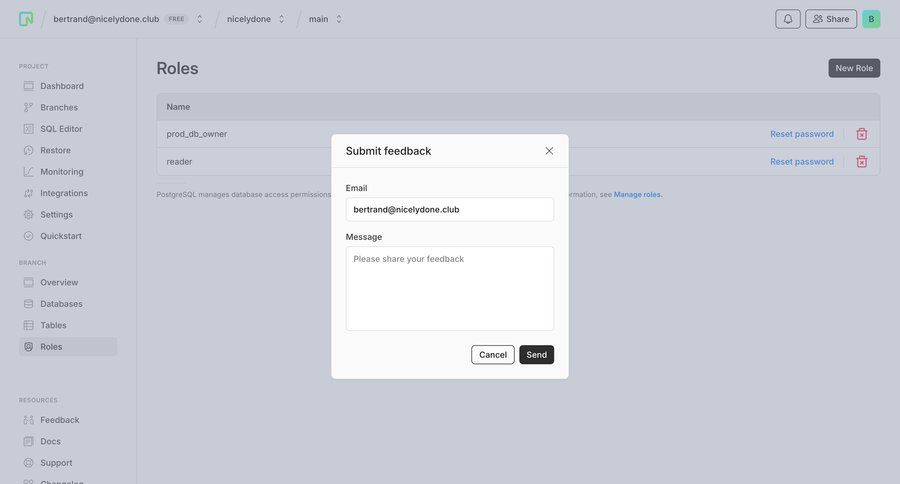Click the Share button

pyautogui.click(x=831, y=19)
